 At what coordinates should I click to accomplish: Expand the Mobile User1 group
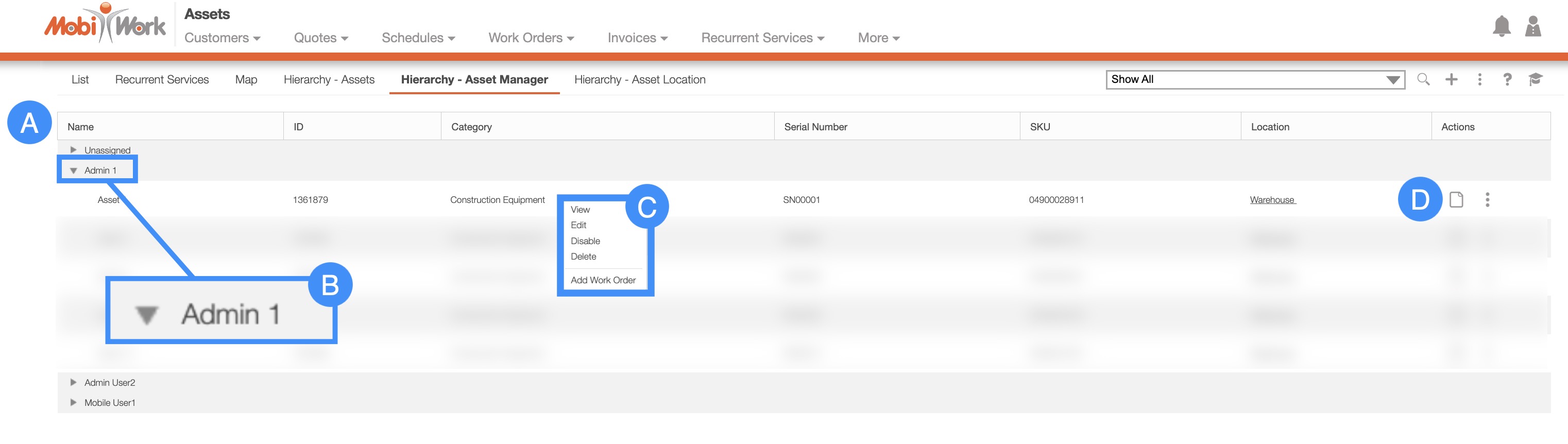pyautogui.click(x=74, y=403)
